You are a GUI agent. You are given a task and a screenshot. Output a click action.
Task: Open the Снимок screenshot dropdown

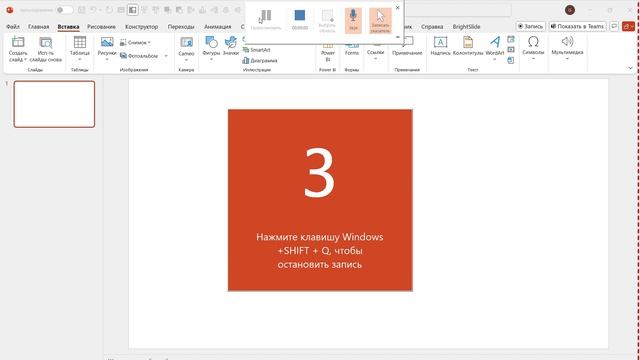pos(136,42)
